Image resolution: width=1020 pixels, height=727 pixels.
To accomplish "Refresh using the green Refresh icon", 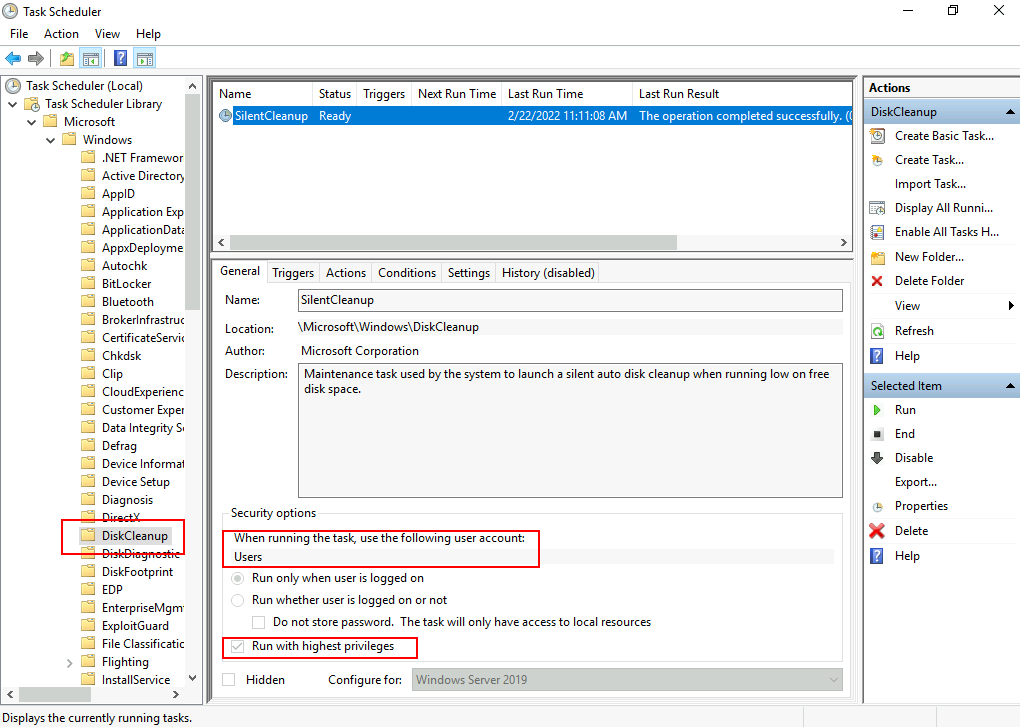I will pos(878,330).
